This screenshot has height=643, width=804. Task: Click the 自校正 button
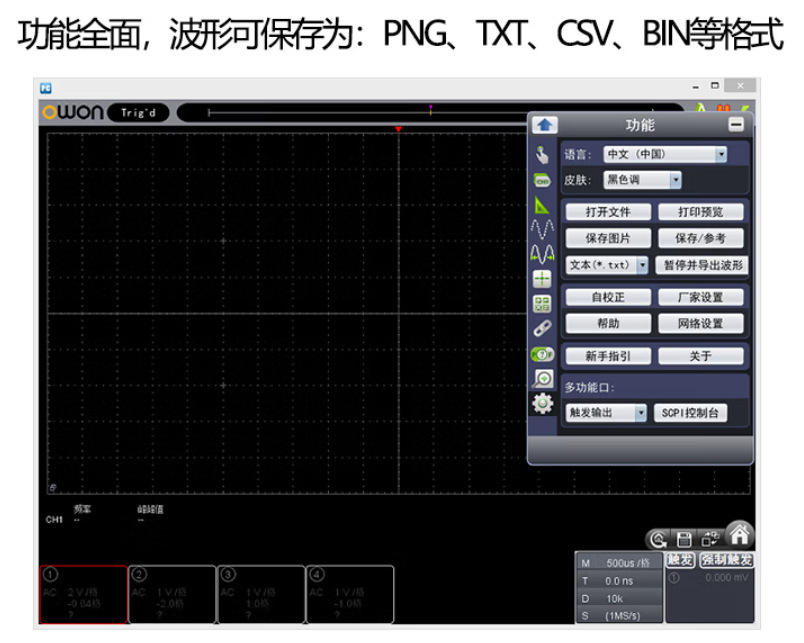(x=608, y=297)
